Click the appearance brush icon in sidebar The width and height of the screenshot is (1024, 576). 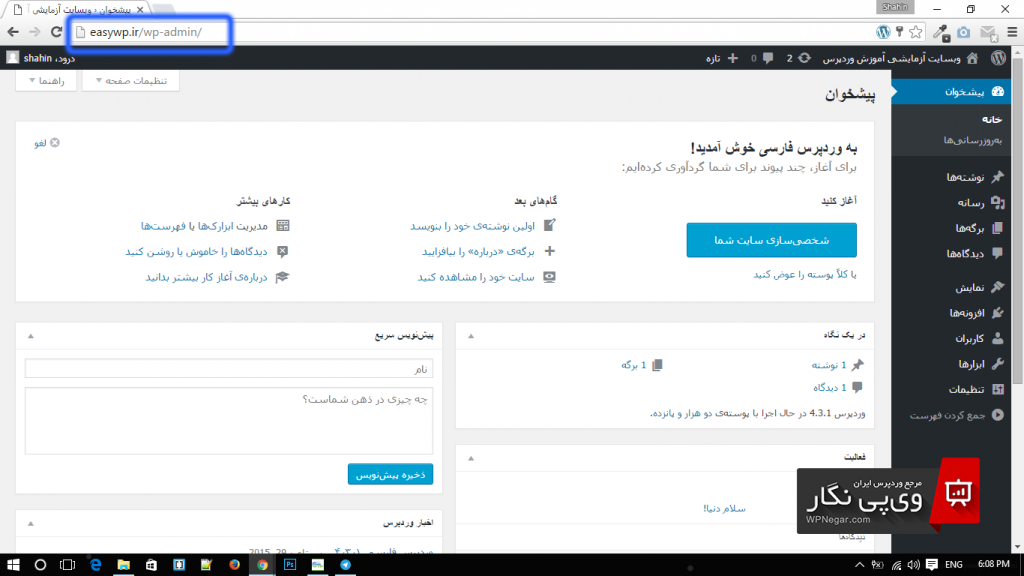(997, 287)
